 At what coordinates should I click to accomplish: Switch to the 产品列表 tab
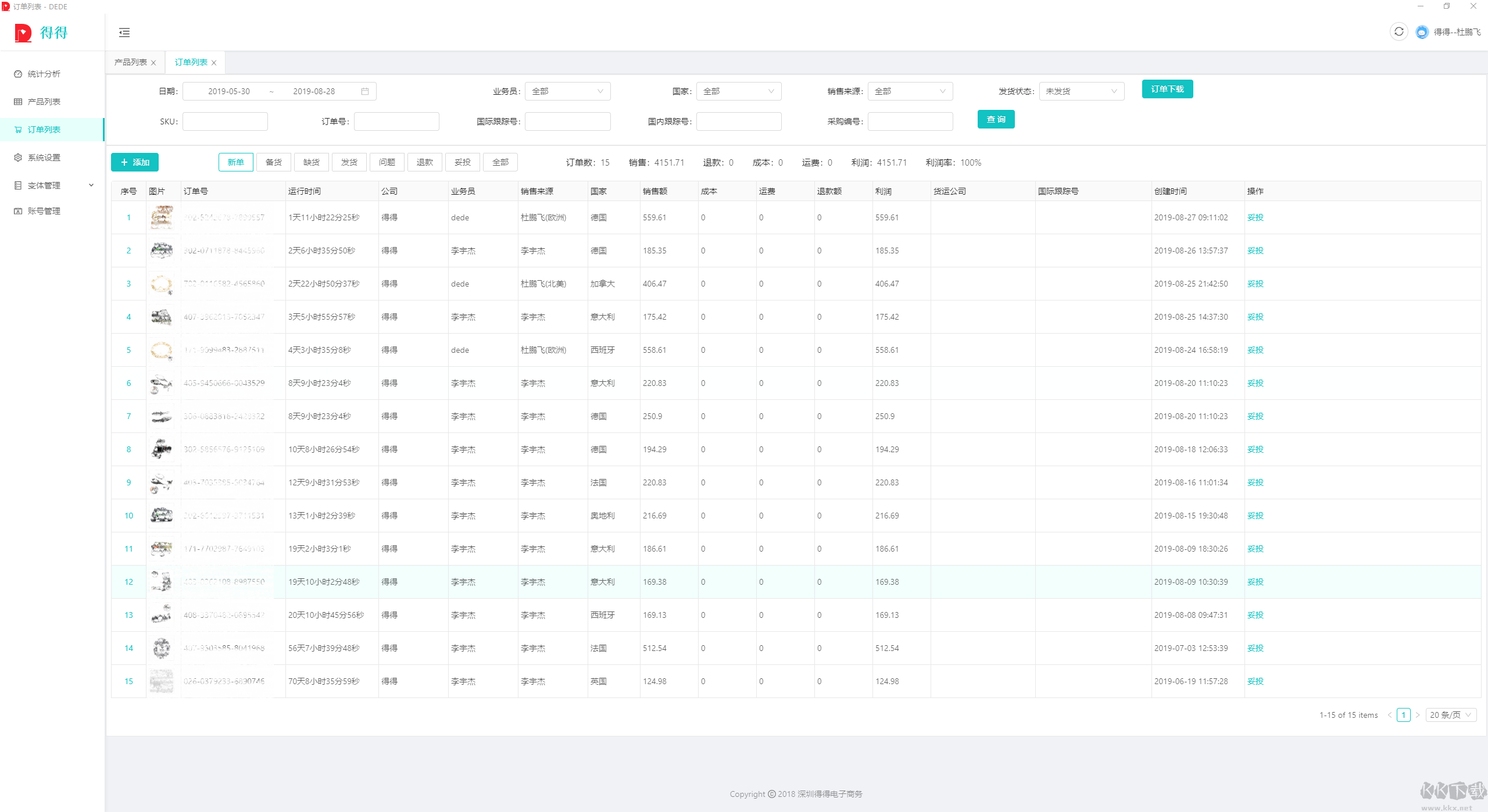pyautogui.click(x=130, y=62)
